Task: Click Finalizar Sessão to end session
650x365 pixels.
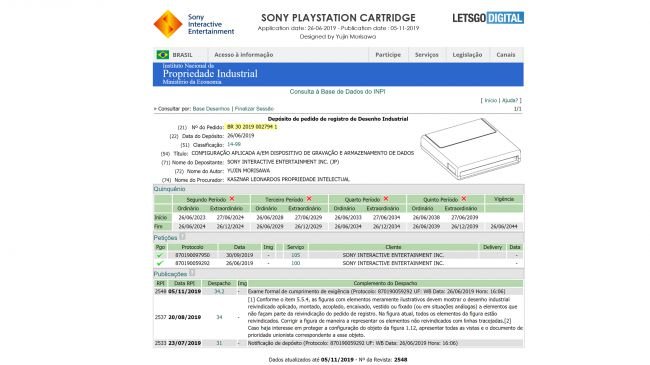Action: [254, 109]
